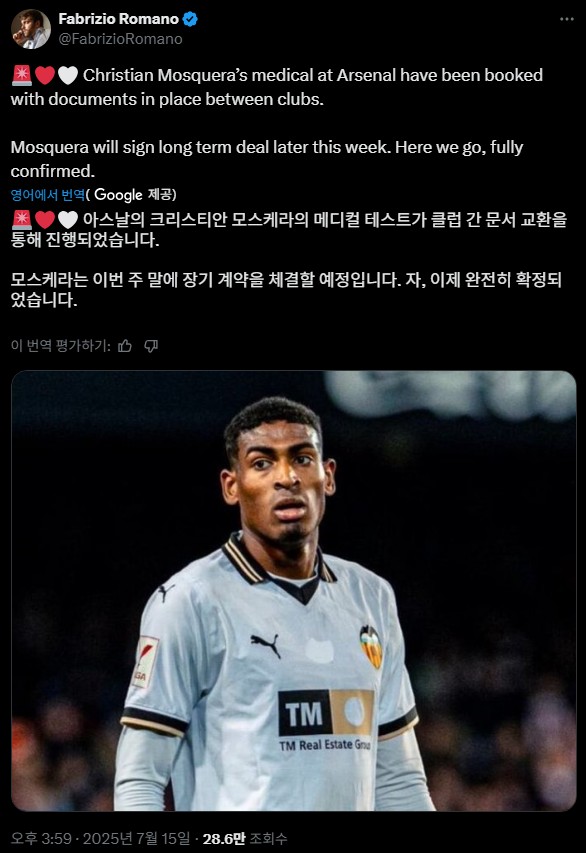
Task: Select the Korean translated tweet text
Action: 289,259
